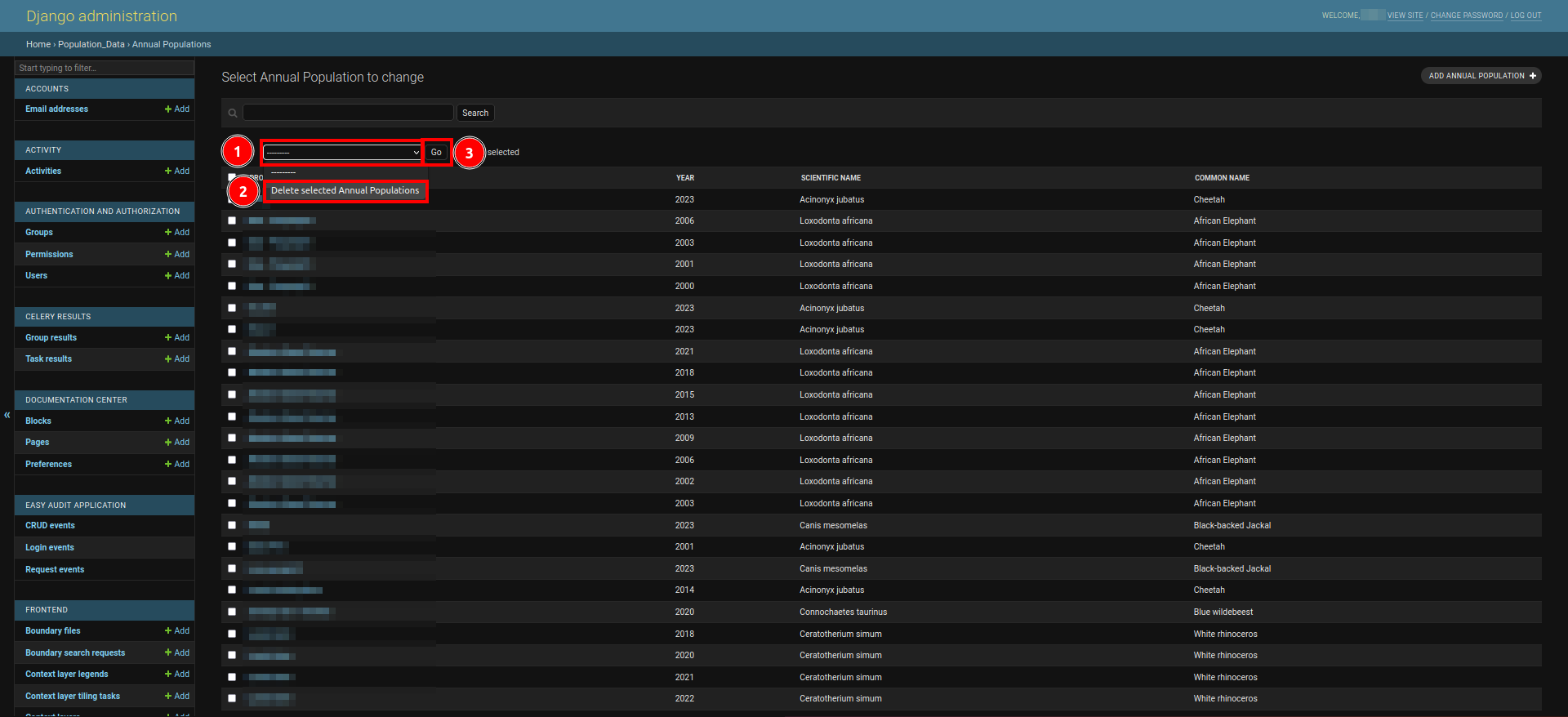The height and width of the screenshot is (717, 1568).
Task: Sort by the Year column header
Action: click(685, 178)
